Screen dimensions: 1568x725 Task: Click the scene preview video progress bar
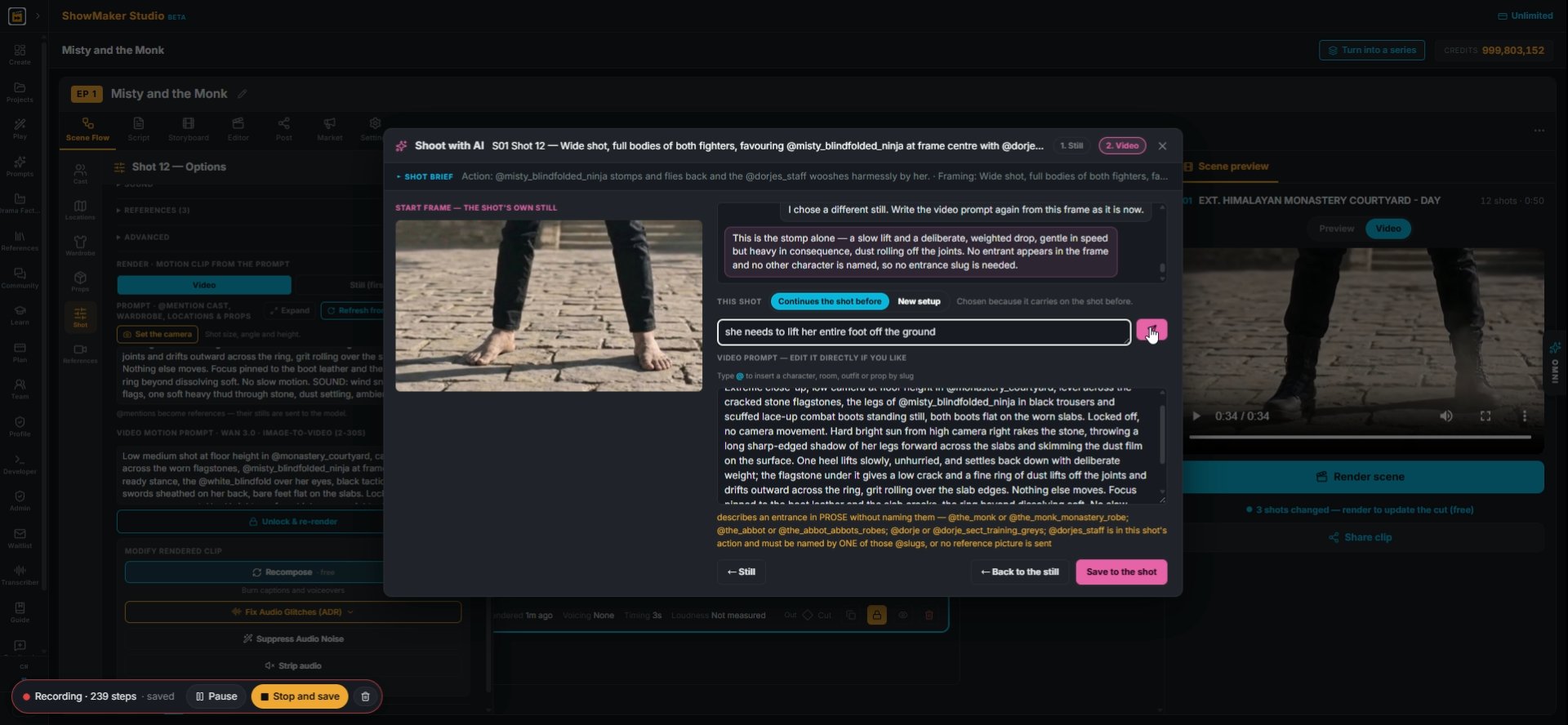[1360, 437]
